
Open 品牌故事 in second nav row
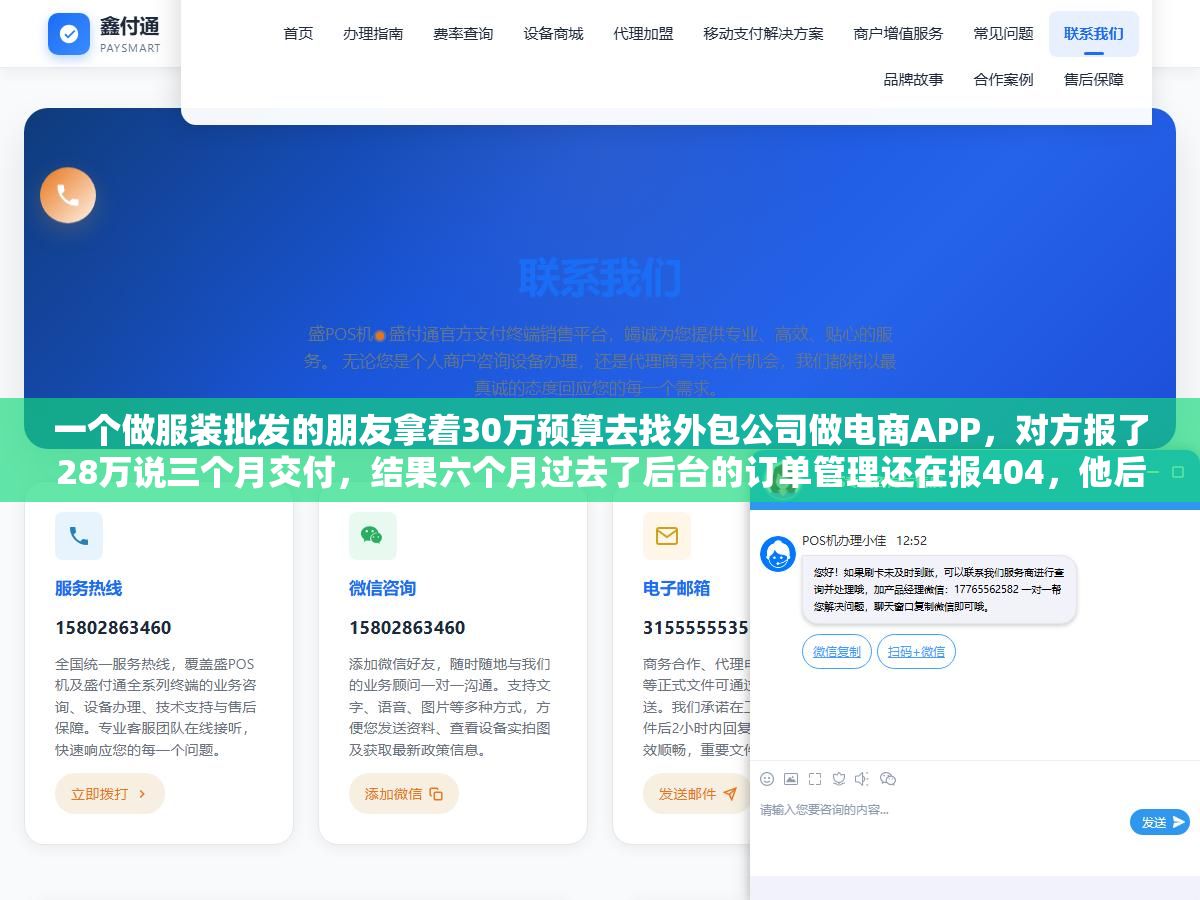coord(913,79)
